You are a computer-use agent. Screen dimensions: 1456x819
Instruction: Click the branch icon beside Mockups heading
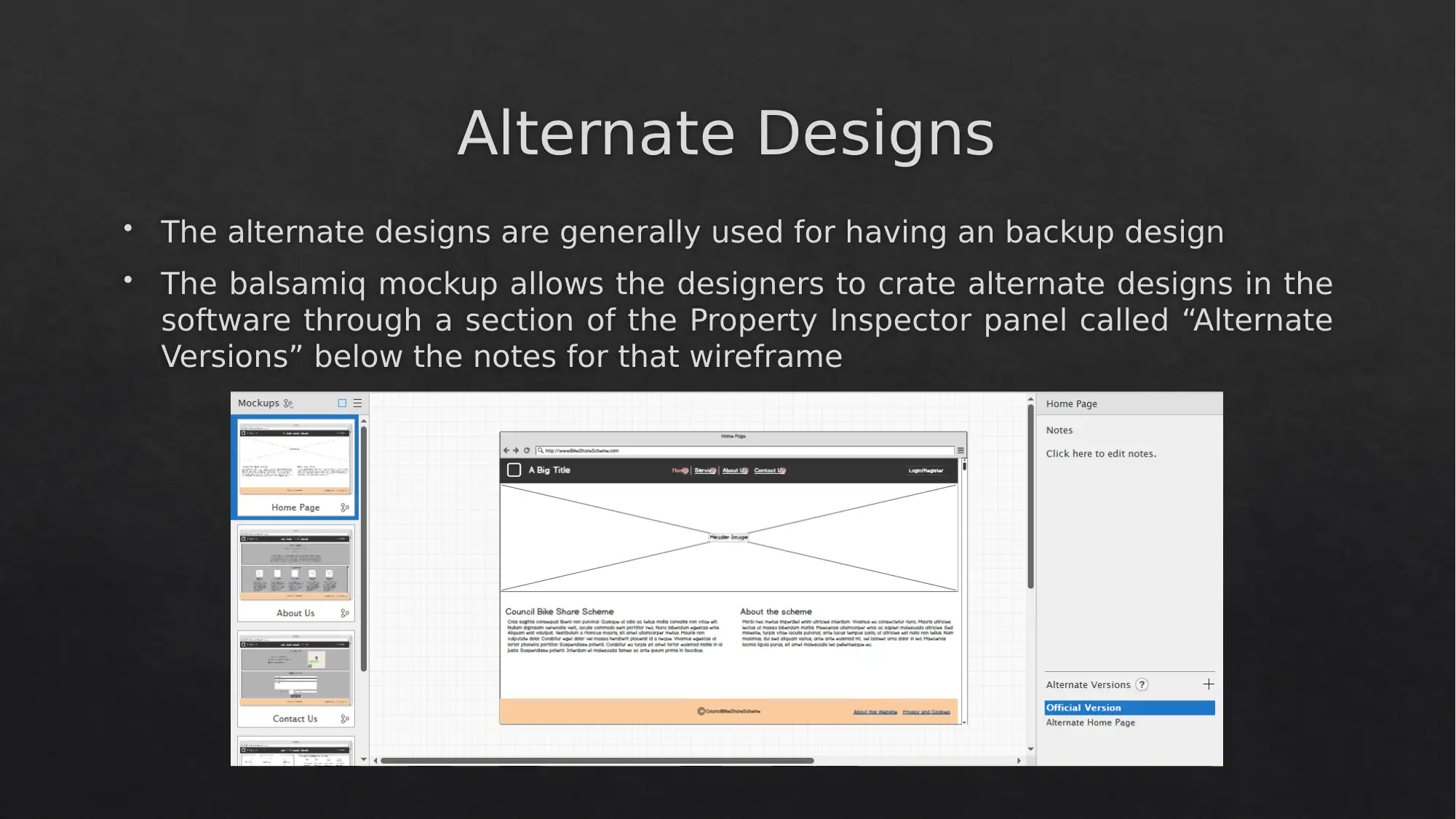288,403
